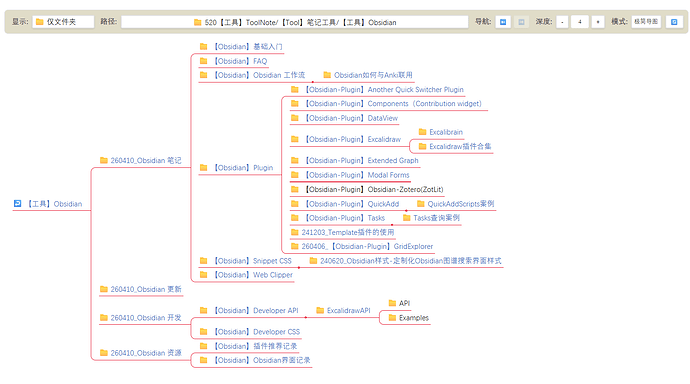Screen dimensions: 690x384
Task: Click the 路径 path field 520【工具】ToolNote
Action: 295,22
